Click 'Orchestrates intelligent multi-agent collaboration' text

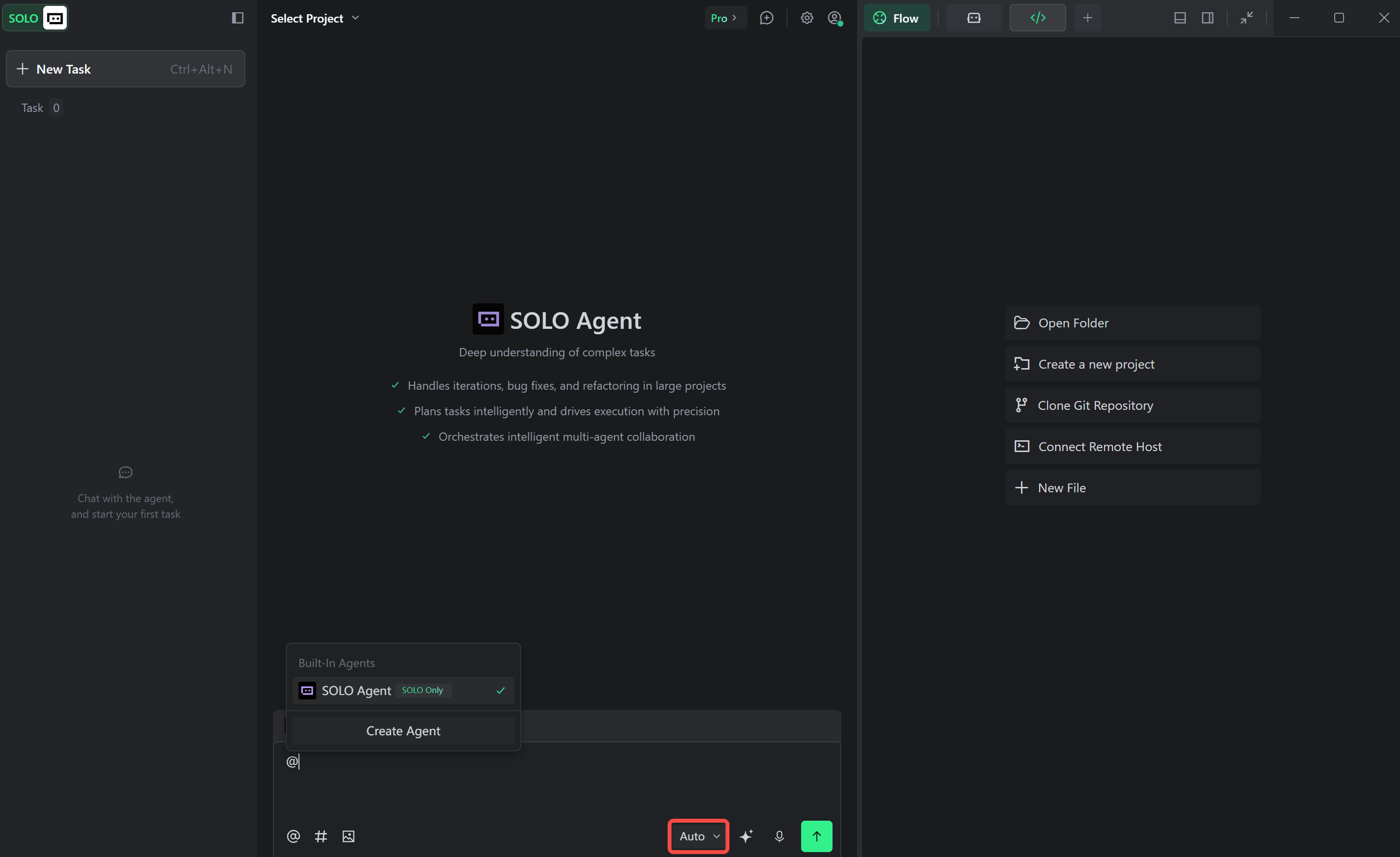[x=566, y=436]
